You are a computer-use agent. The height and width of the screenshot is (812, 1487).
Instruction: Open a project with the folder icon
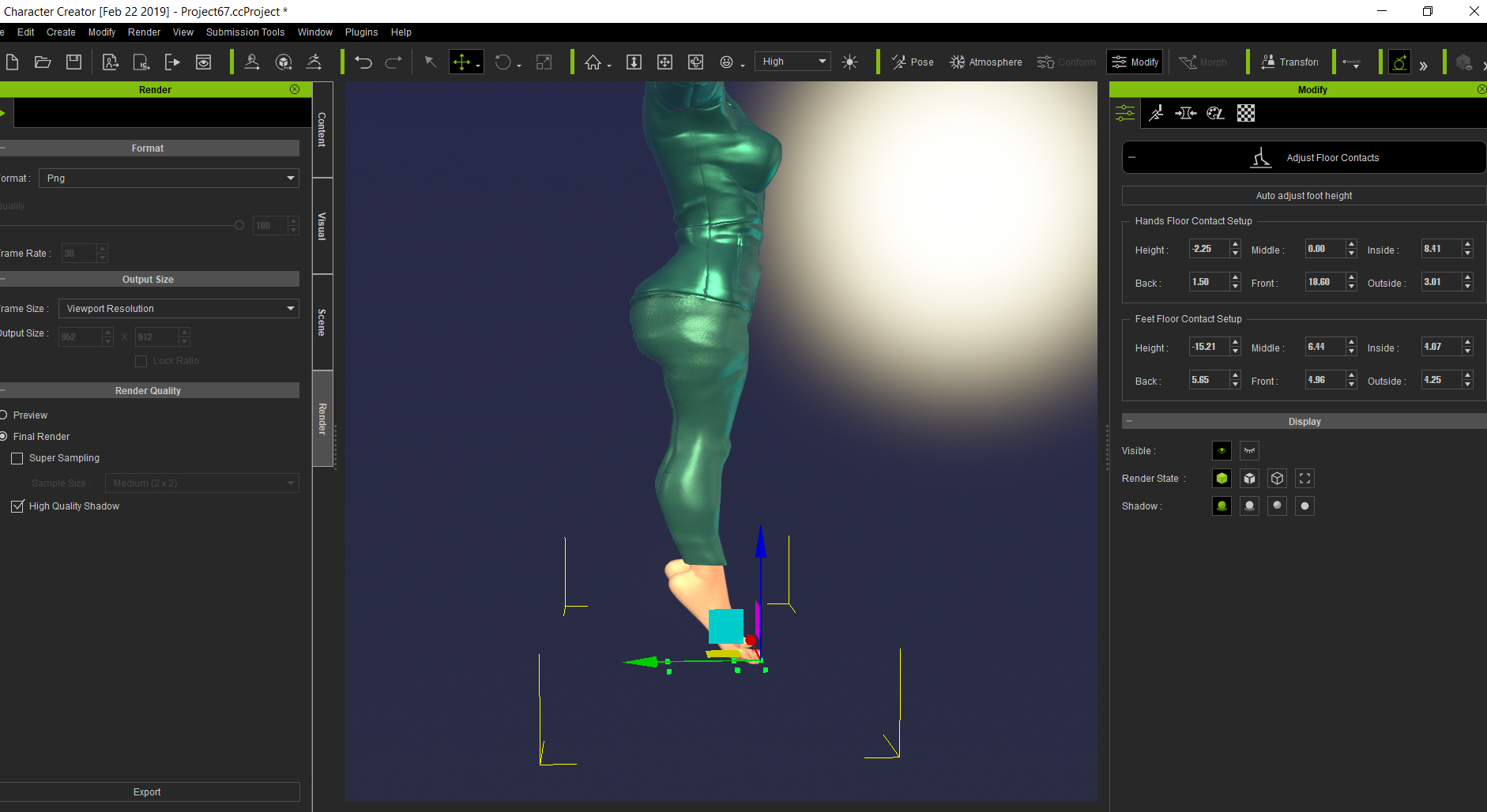[43, 62]
